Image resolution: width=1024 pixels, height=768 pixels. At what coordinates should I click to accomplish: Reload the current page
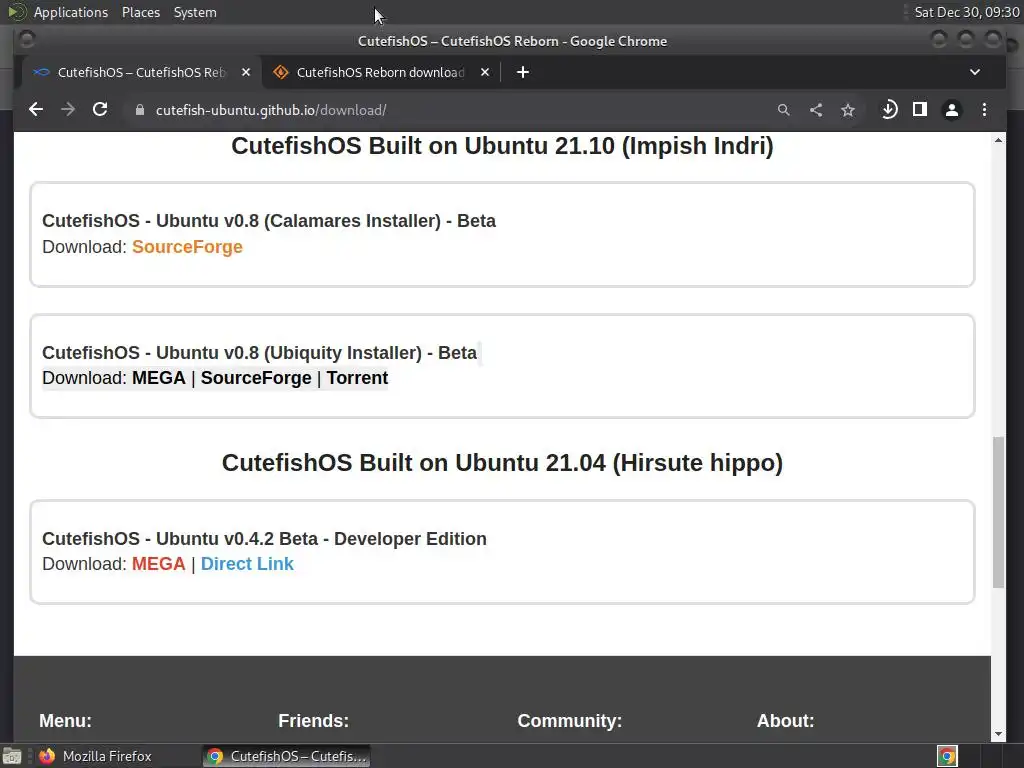coord(100,110)
